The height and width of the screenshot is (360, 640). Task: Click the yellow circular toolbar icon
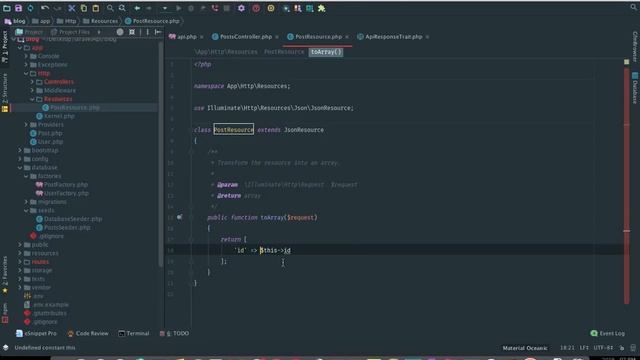(271, 8)
